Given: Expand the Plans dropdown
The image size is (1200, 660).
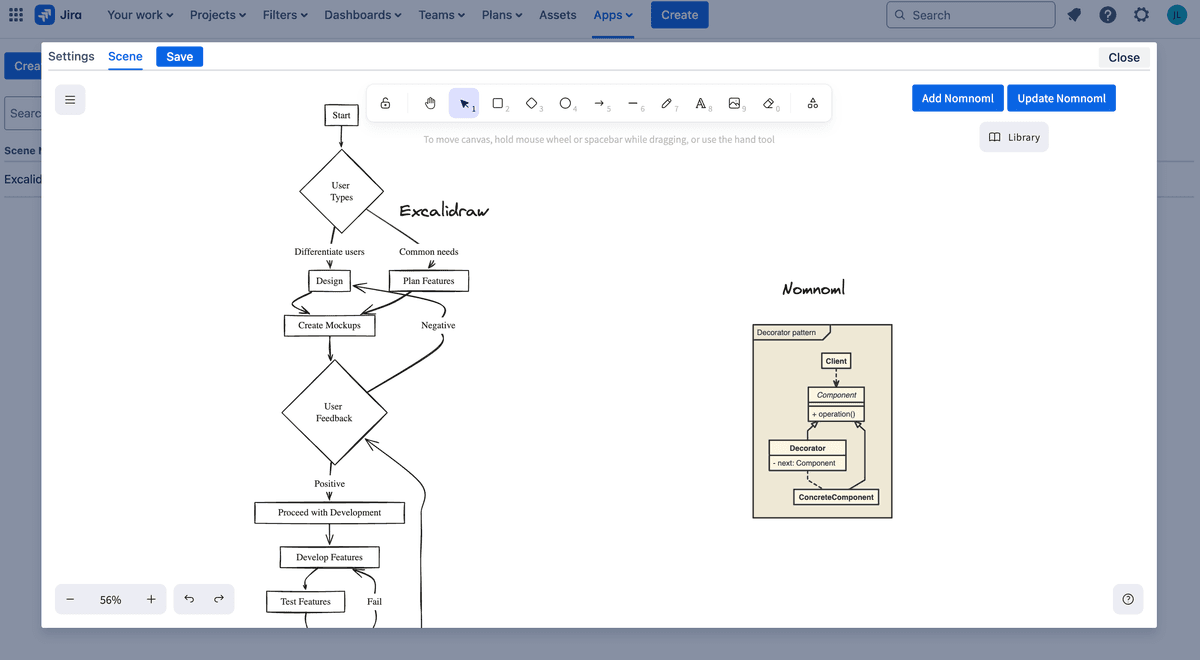Looking at the screenshot, I should (x=504, y=15).
